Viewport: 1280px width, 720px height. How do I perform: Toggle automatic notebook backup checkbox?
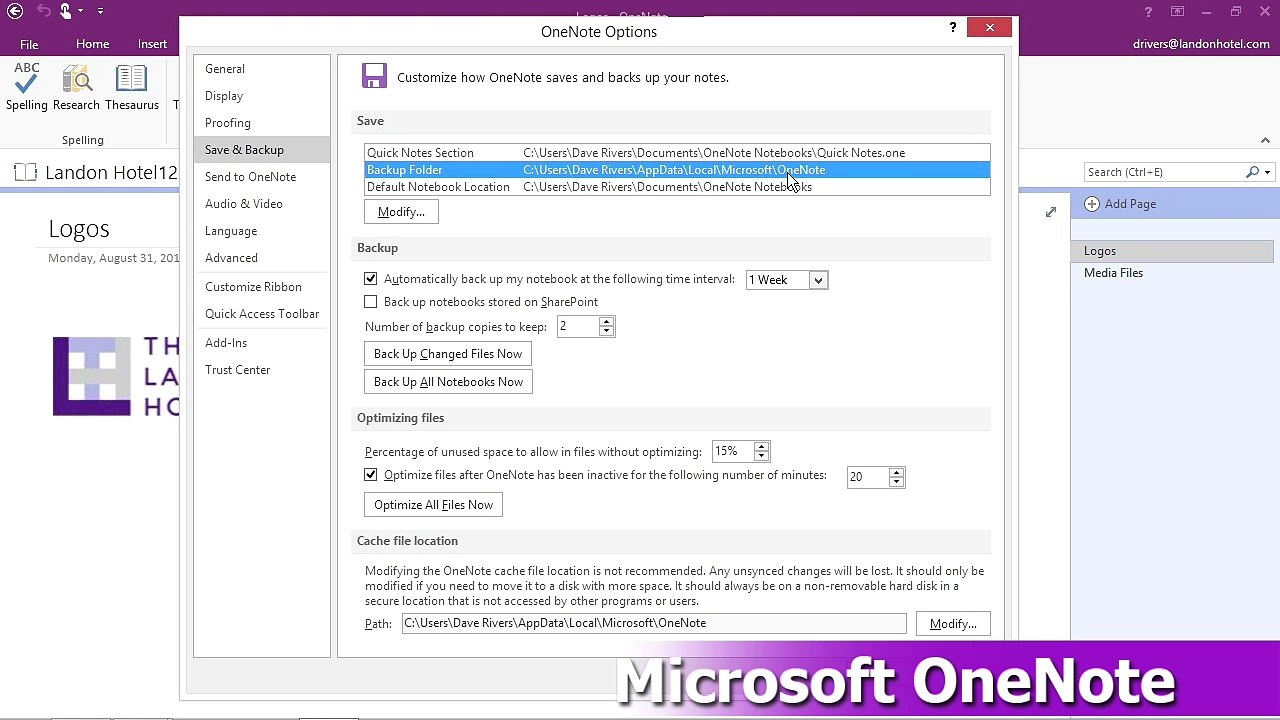click(371, 279)
